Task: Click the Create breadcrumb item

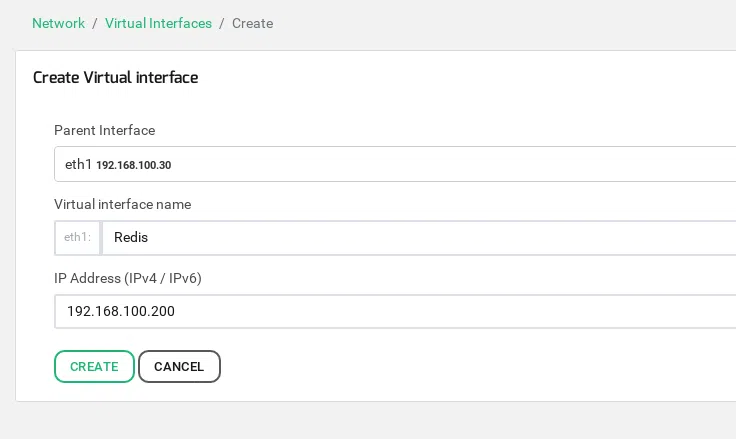Action: click(x=252, y=23)
